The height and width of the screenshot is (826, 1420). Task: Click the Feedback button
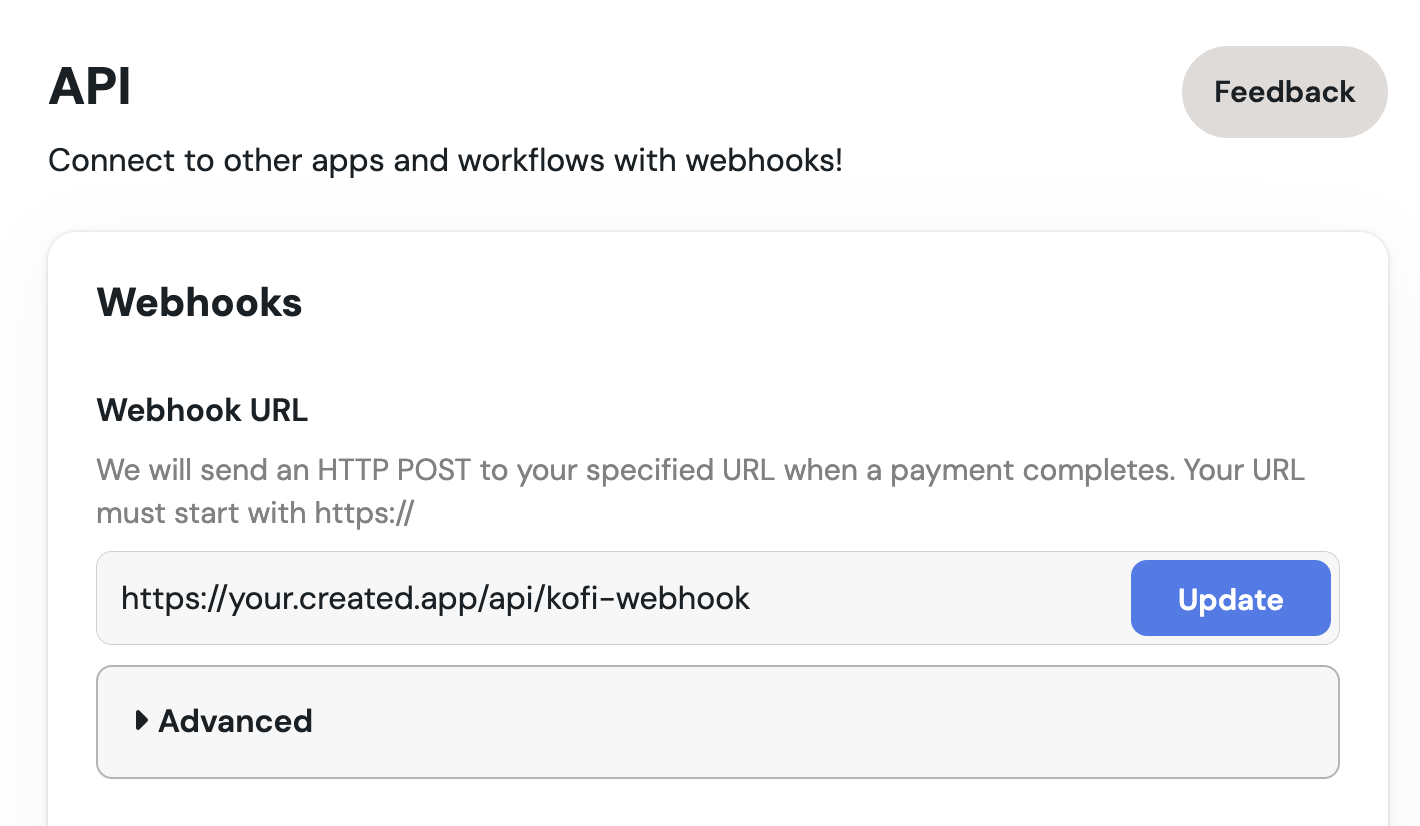(x=1284, y=92)
